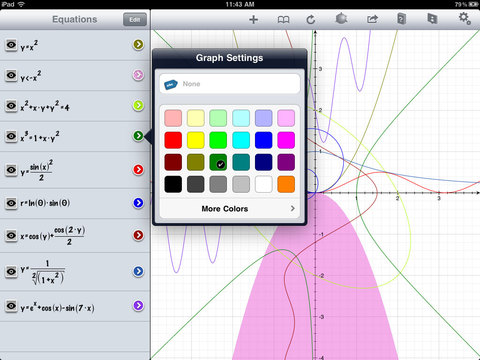480x360 pixels.
Task: Open purple arrow for y=e^x+cos(x) equation
Action: (x=138, y=305)
